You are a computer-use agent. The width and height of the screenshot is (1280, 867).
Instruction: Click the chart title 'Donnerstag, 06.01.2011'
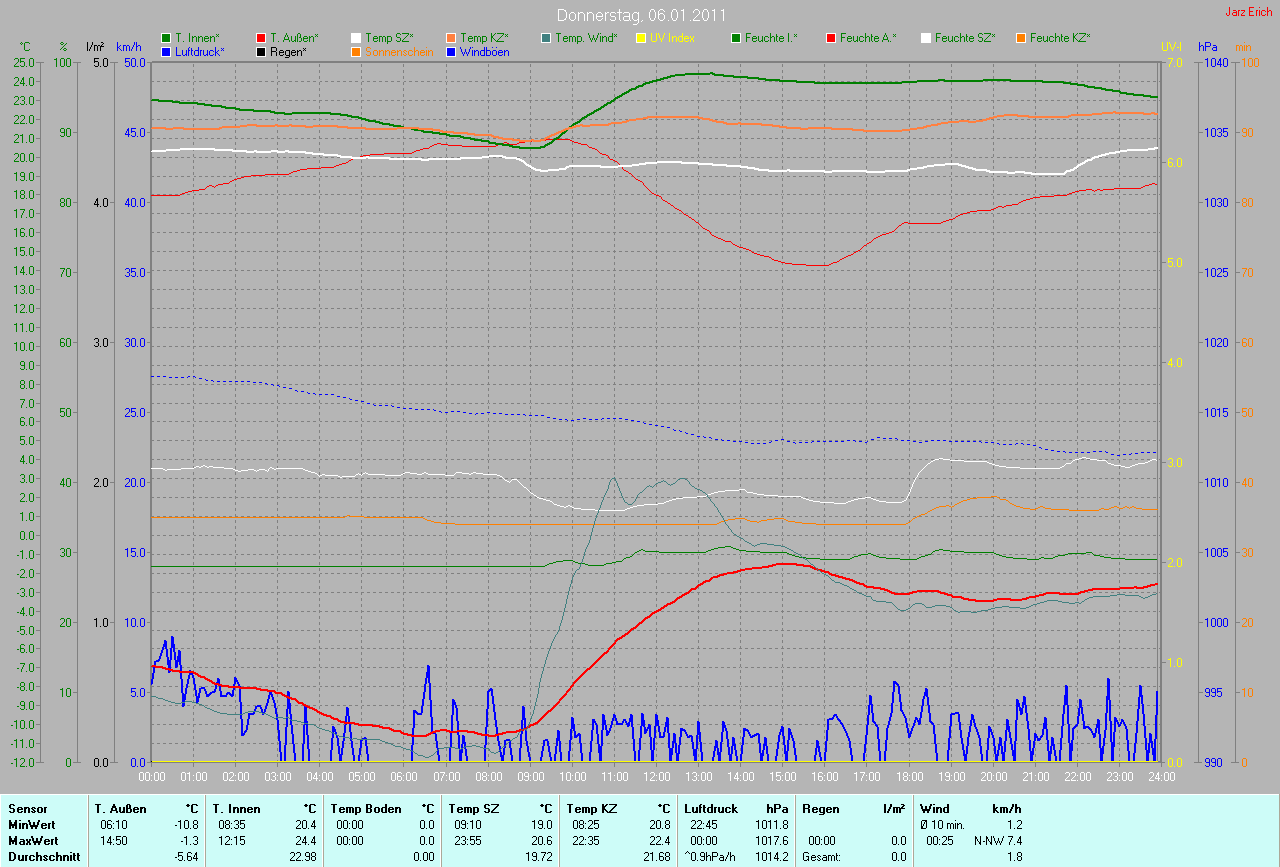[641, 15]
